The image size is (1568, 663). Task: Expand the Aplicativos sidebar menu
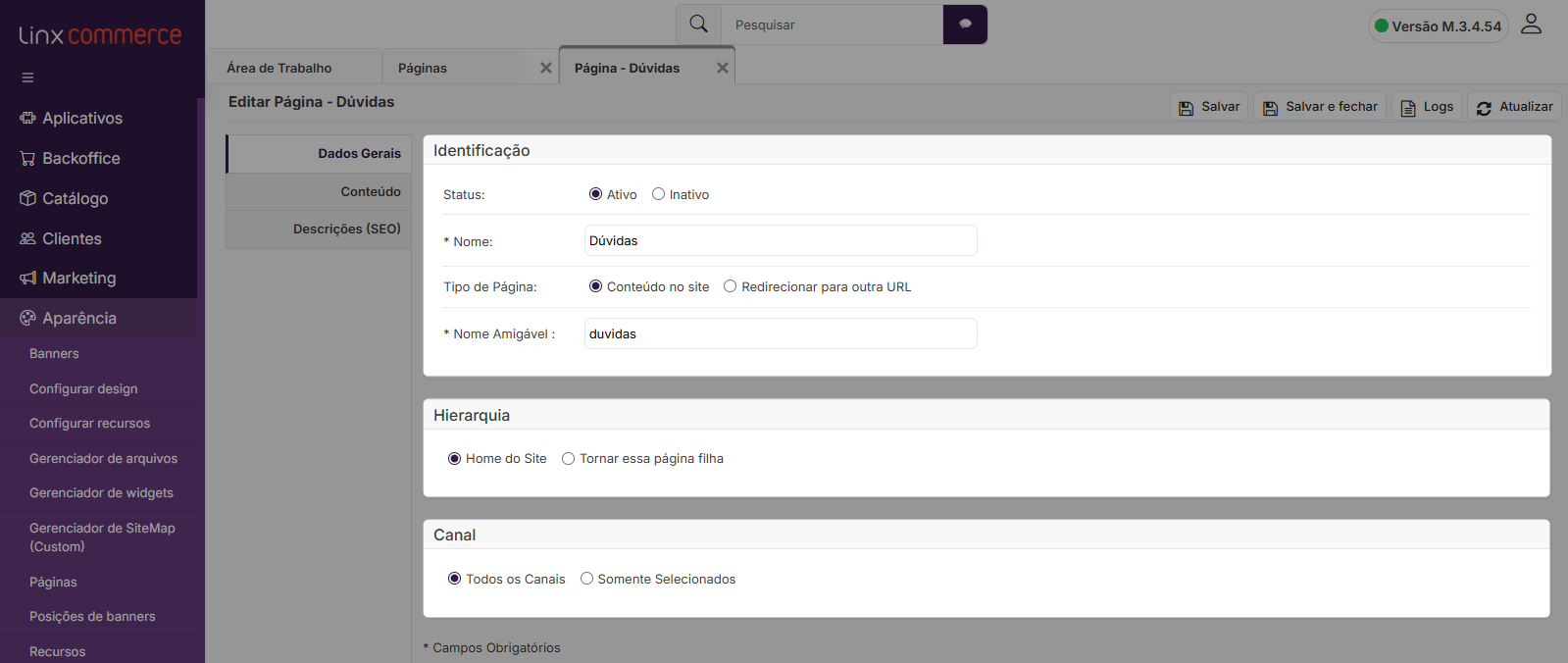tap(98, 118)
